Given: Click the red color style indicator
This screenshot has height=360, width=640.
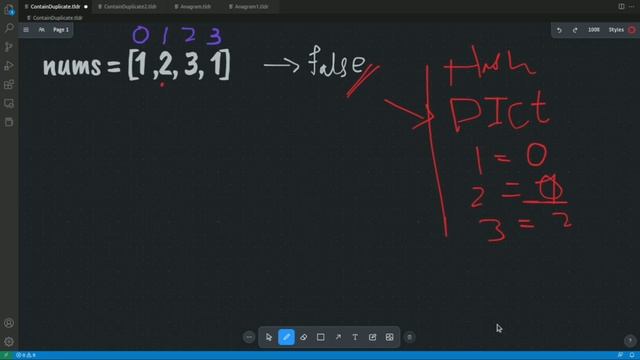Looking at the screenshot, I should (x=632, y=30).
